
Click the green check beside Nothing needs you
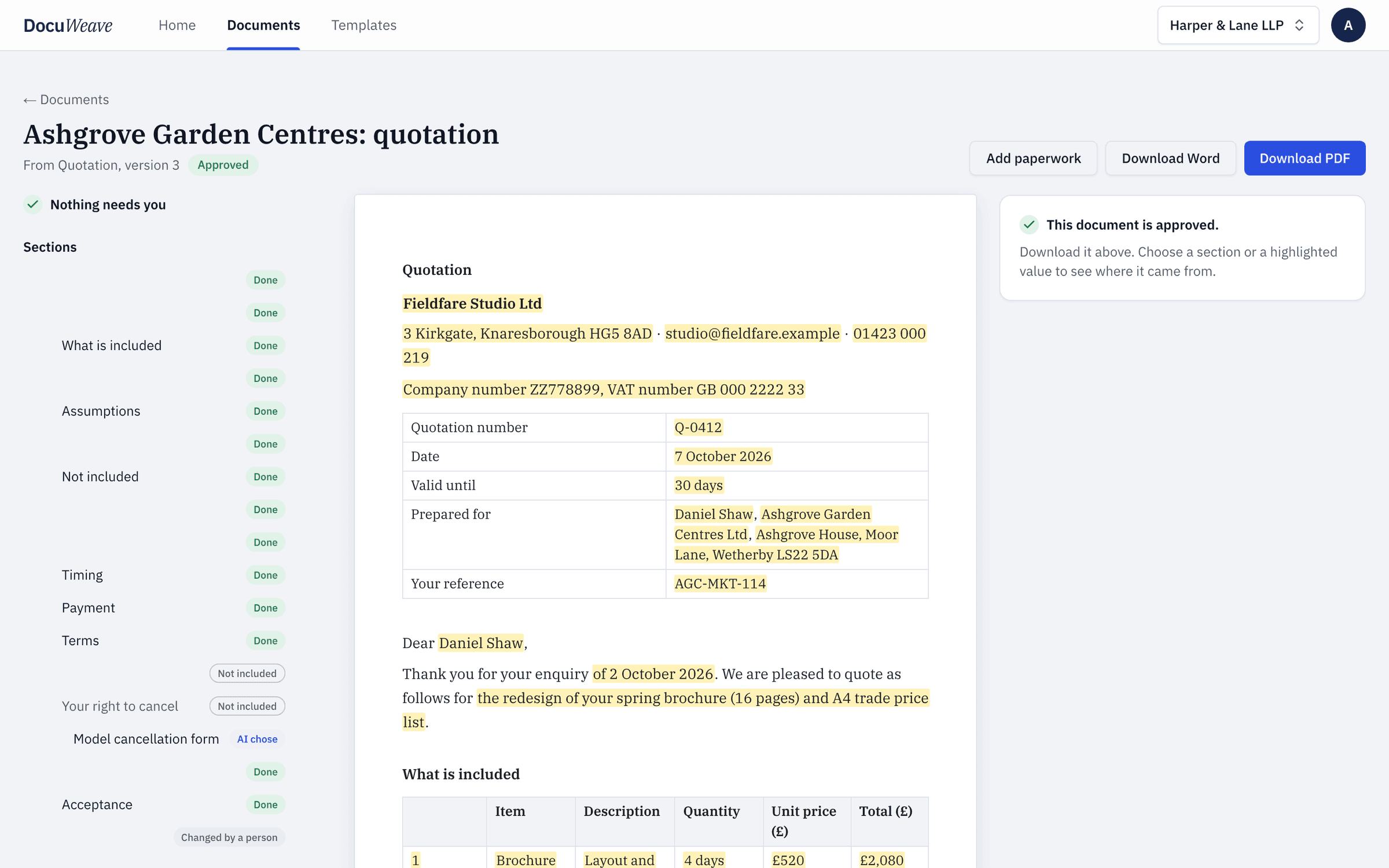click(33, 204)
